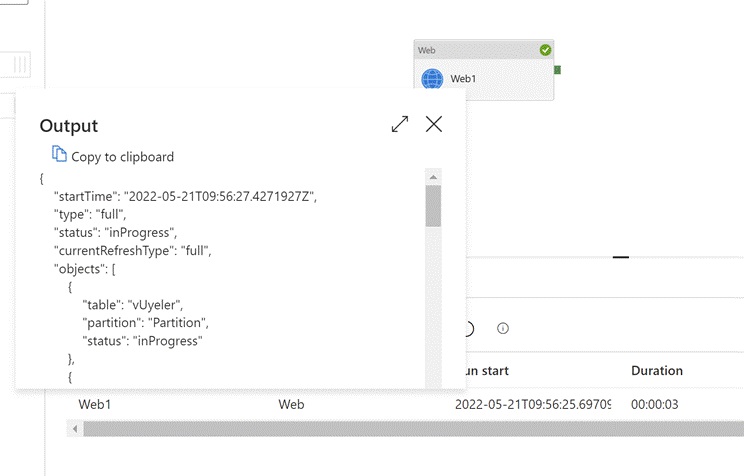Click the green output connector on Web1
Screen dimensions: 744x476
click(x=558, y=70)
